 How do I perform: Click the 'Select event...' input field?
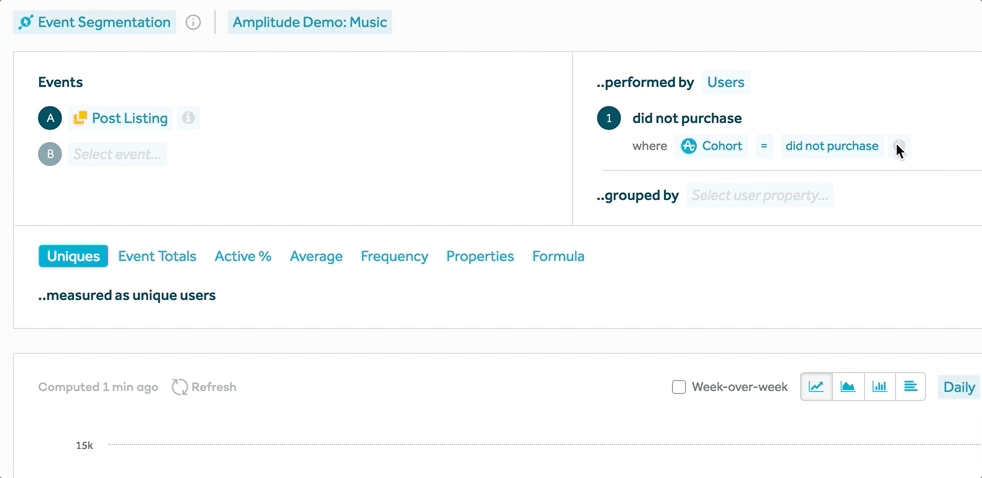pos(117,154)
